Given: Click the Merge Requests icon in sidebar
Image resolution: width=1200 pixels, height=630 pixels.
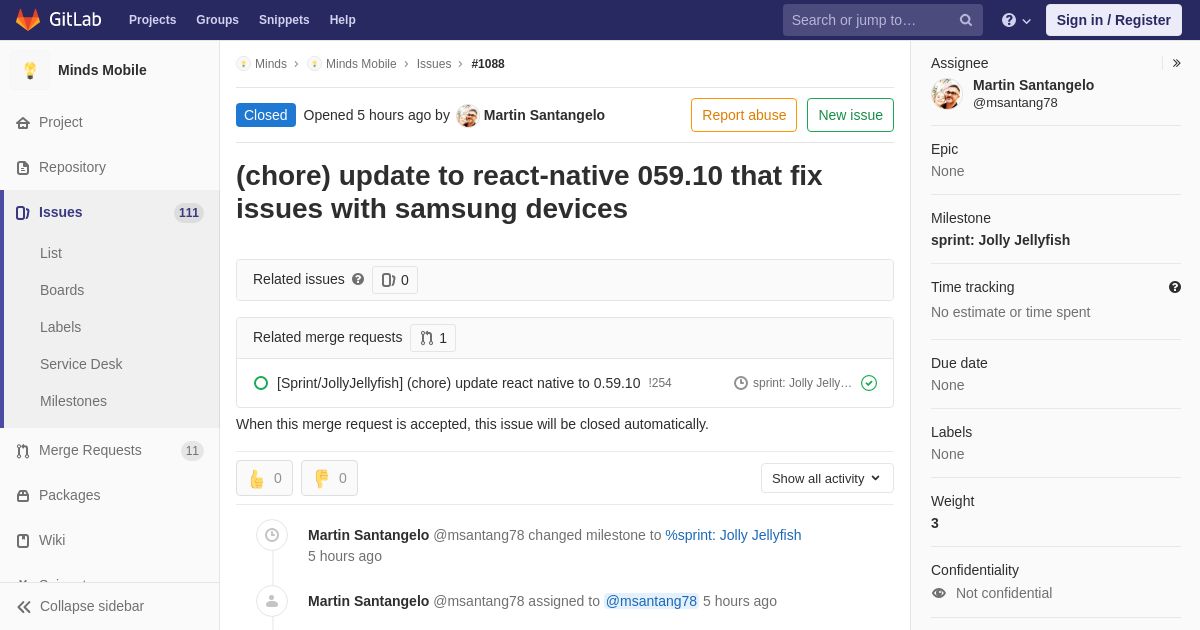Looking at the screenshot, I should click(23, 450).
